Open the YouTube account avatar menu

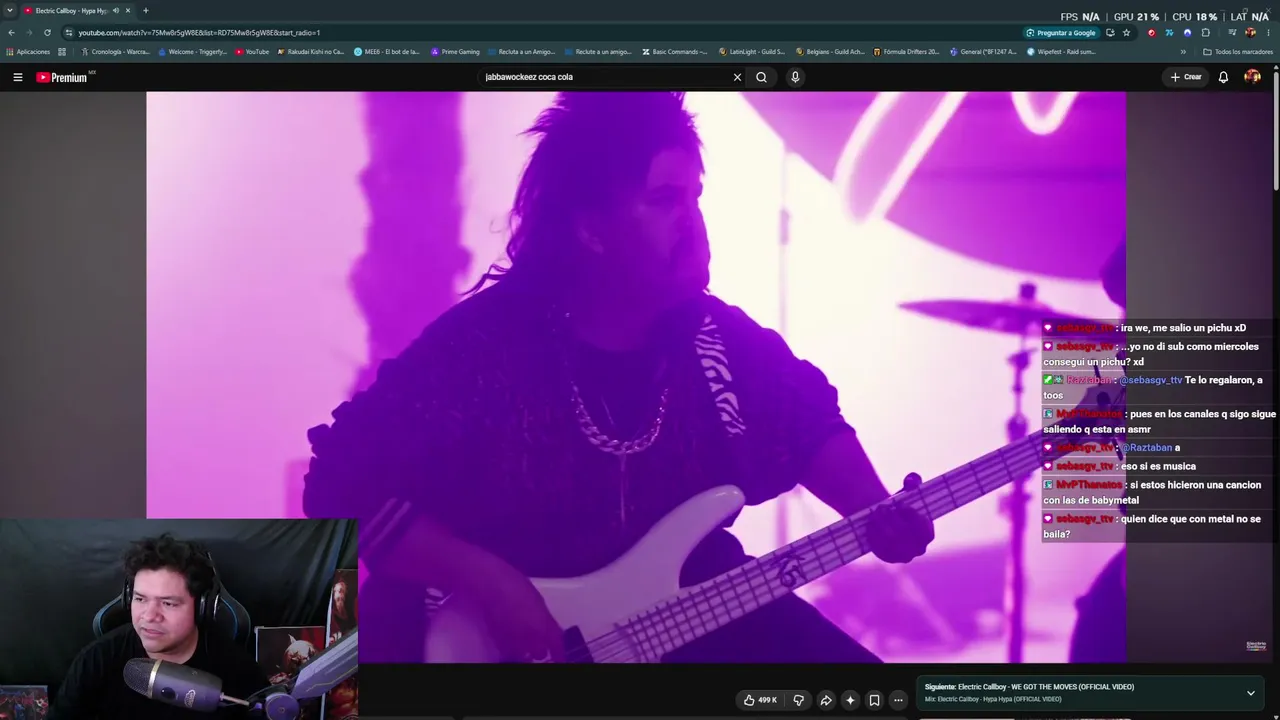[1252, 77]
